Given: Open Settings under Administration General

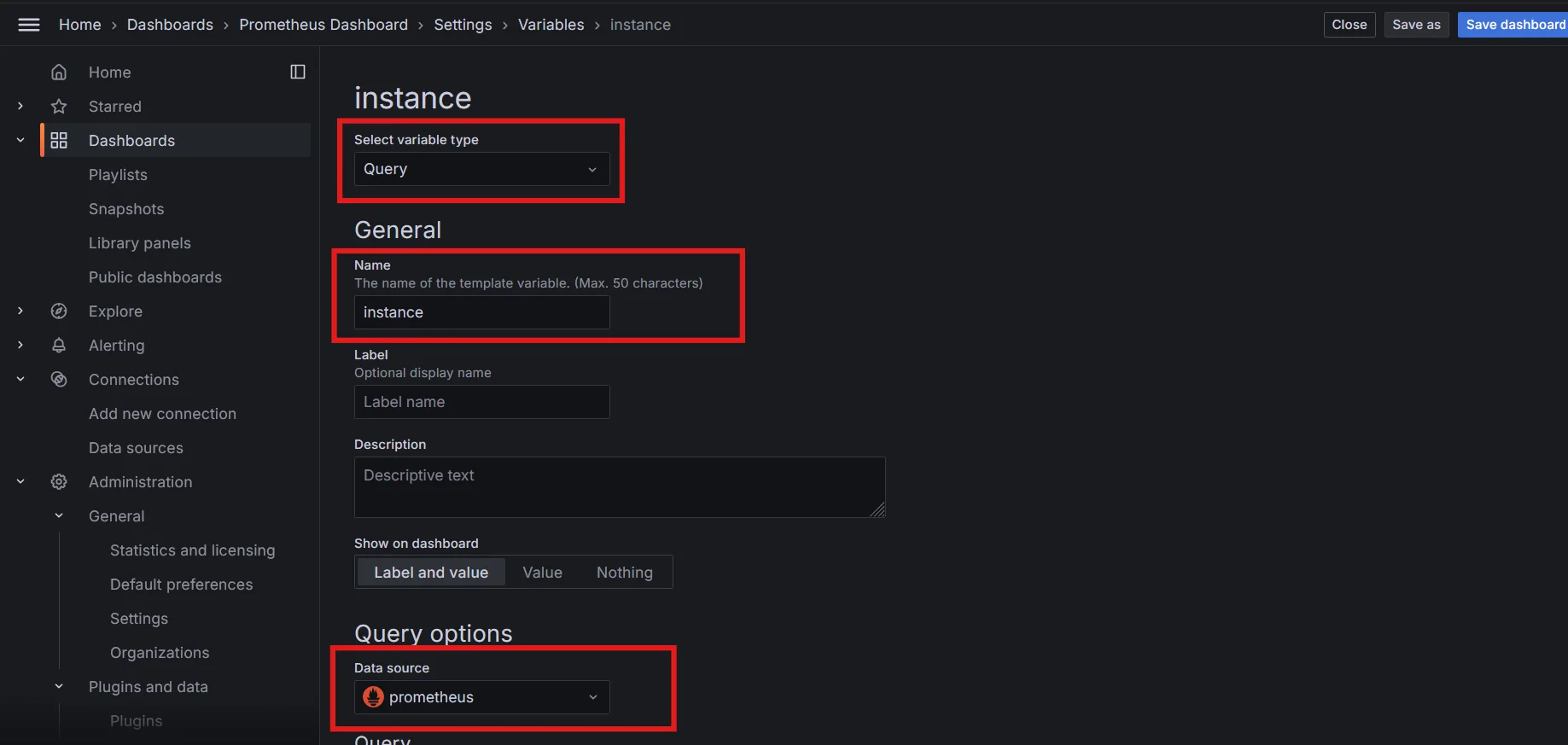Looking at the screenshot, I should [139, 619].
